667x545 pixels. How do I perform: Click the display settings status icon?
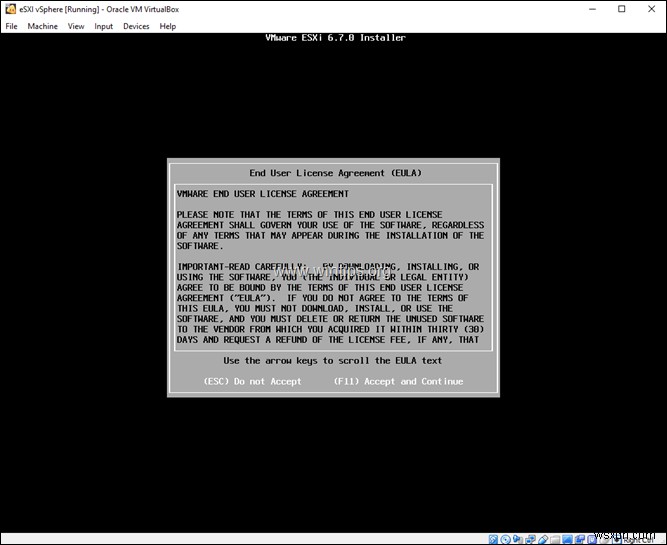tap(567, 539)
